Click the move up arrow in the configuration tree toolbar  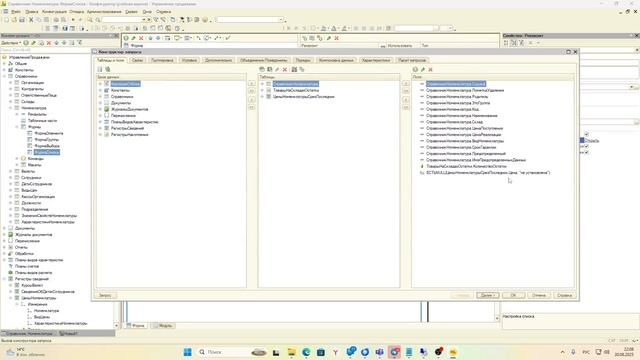tap(57, 42)
